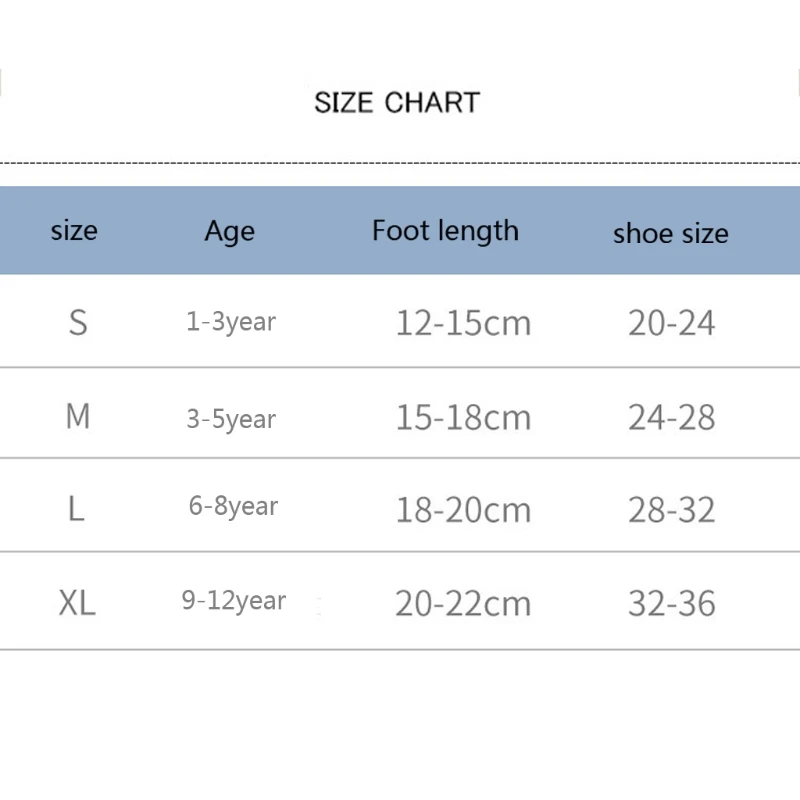800x800 pixels.
Task: Click the 'size' column header
Action: click(74, 231)
